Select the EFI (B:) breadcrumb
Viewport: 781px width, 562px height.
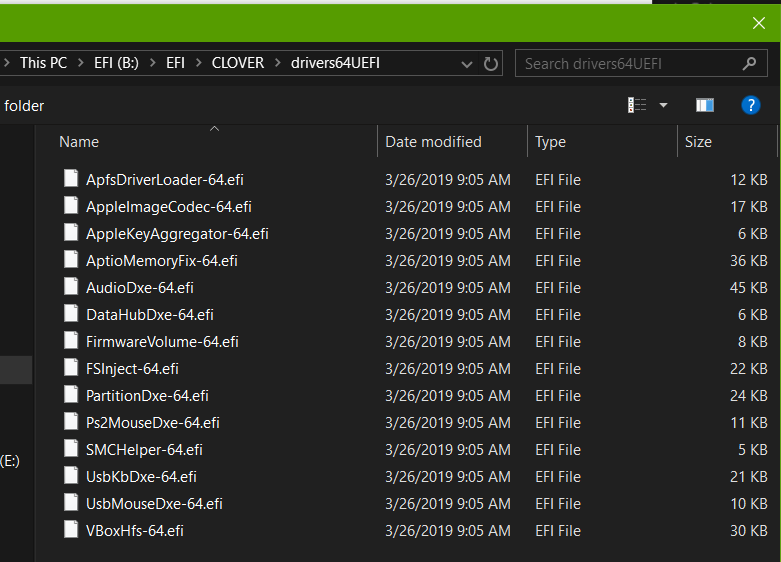coord(117,63)
